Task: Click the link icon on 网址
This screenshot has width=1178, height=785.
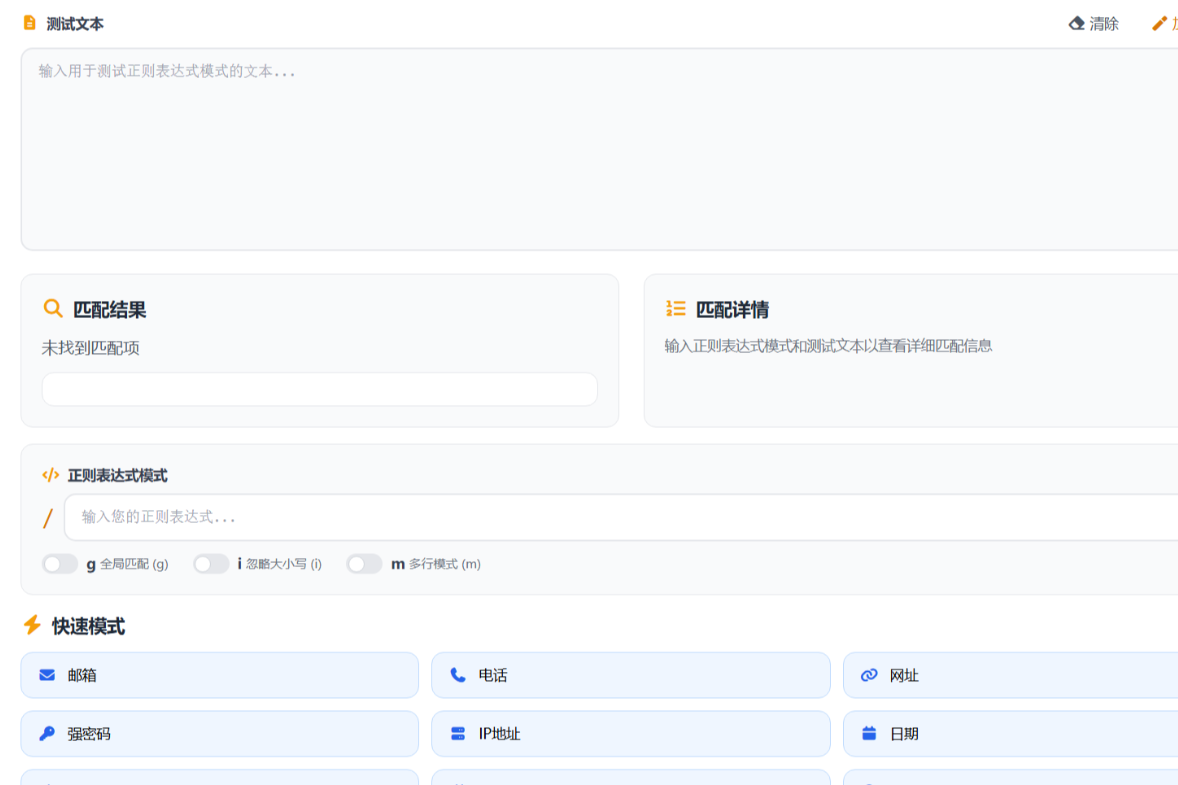Action: coord(869,675)
